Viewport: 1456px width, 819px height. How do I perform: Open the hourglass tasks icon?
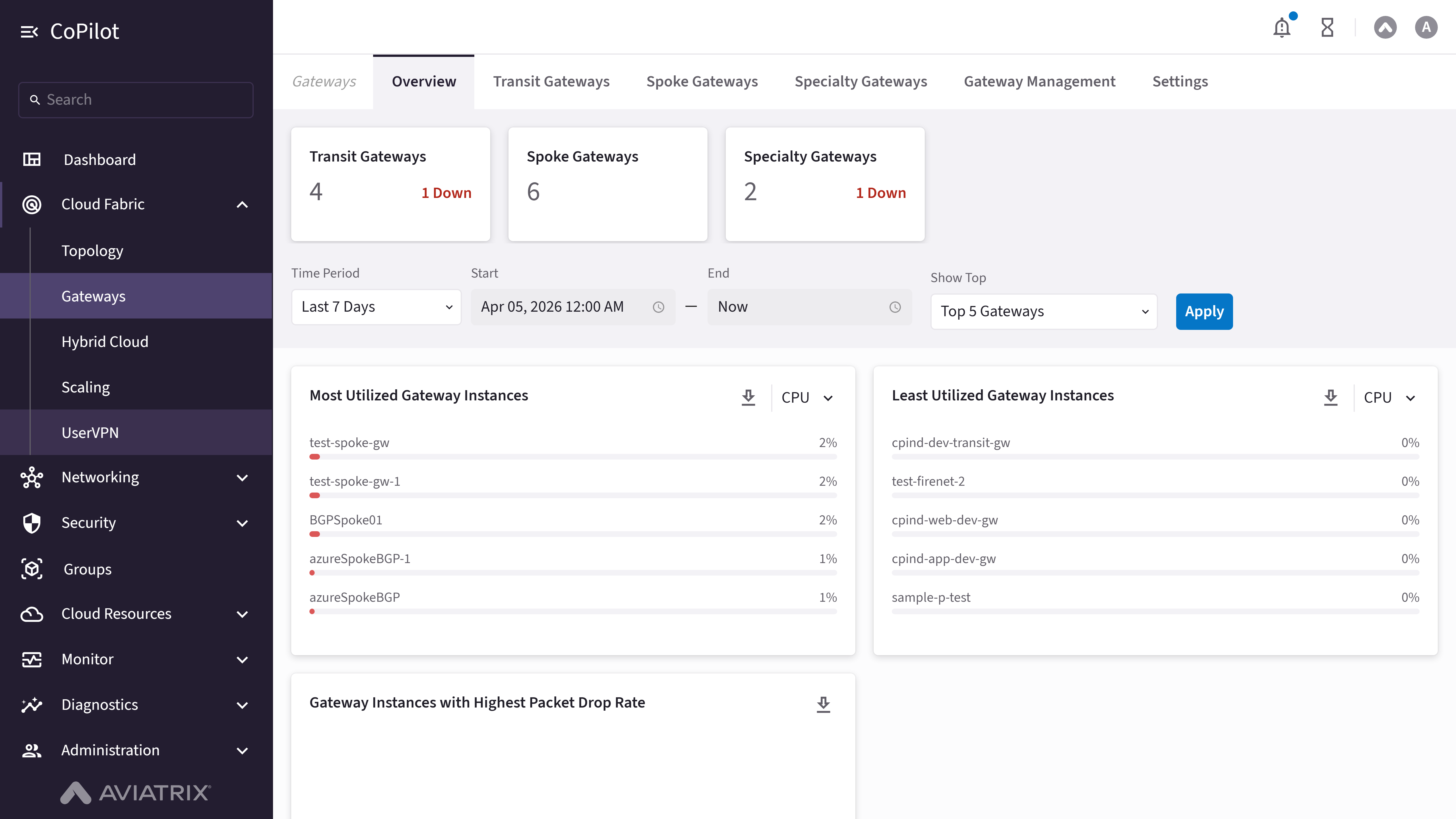click(1327, 27)
